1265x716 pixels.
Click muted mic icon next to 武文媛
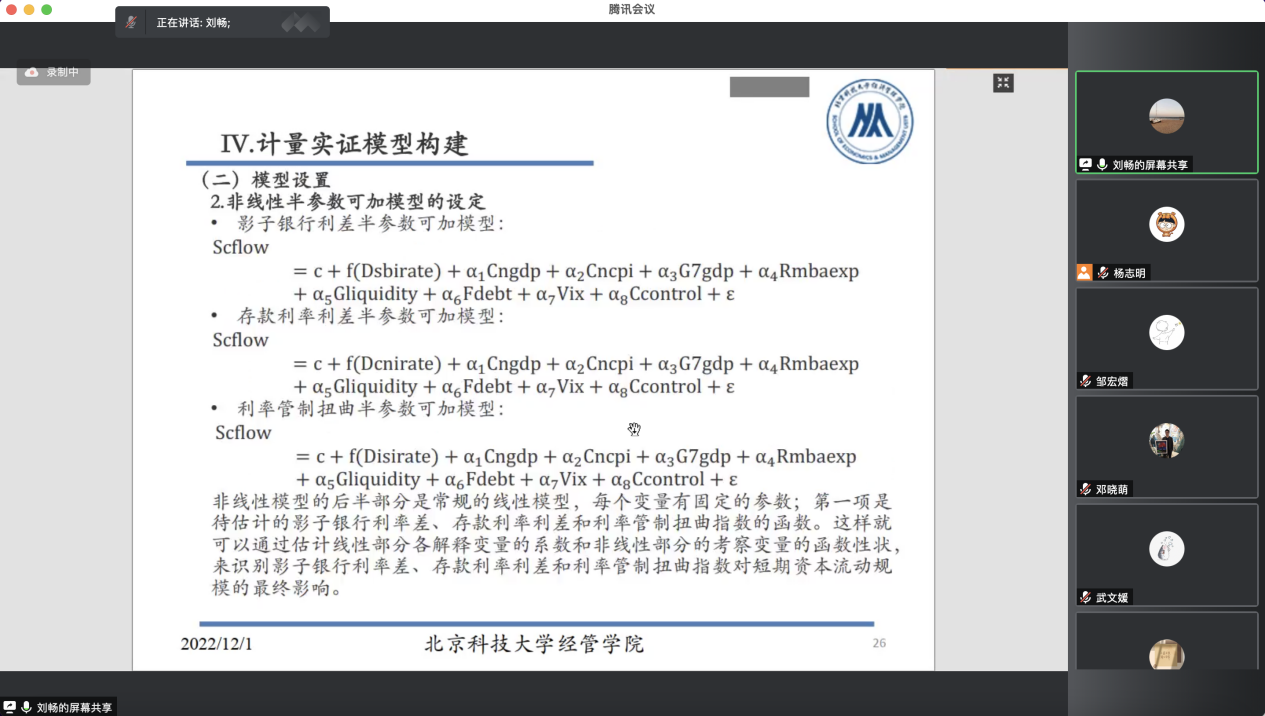[1085, 597]
